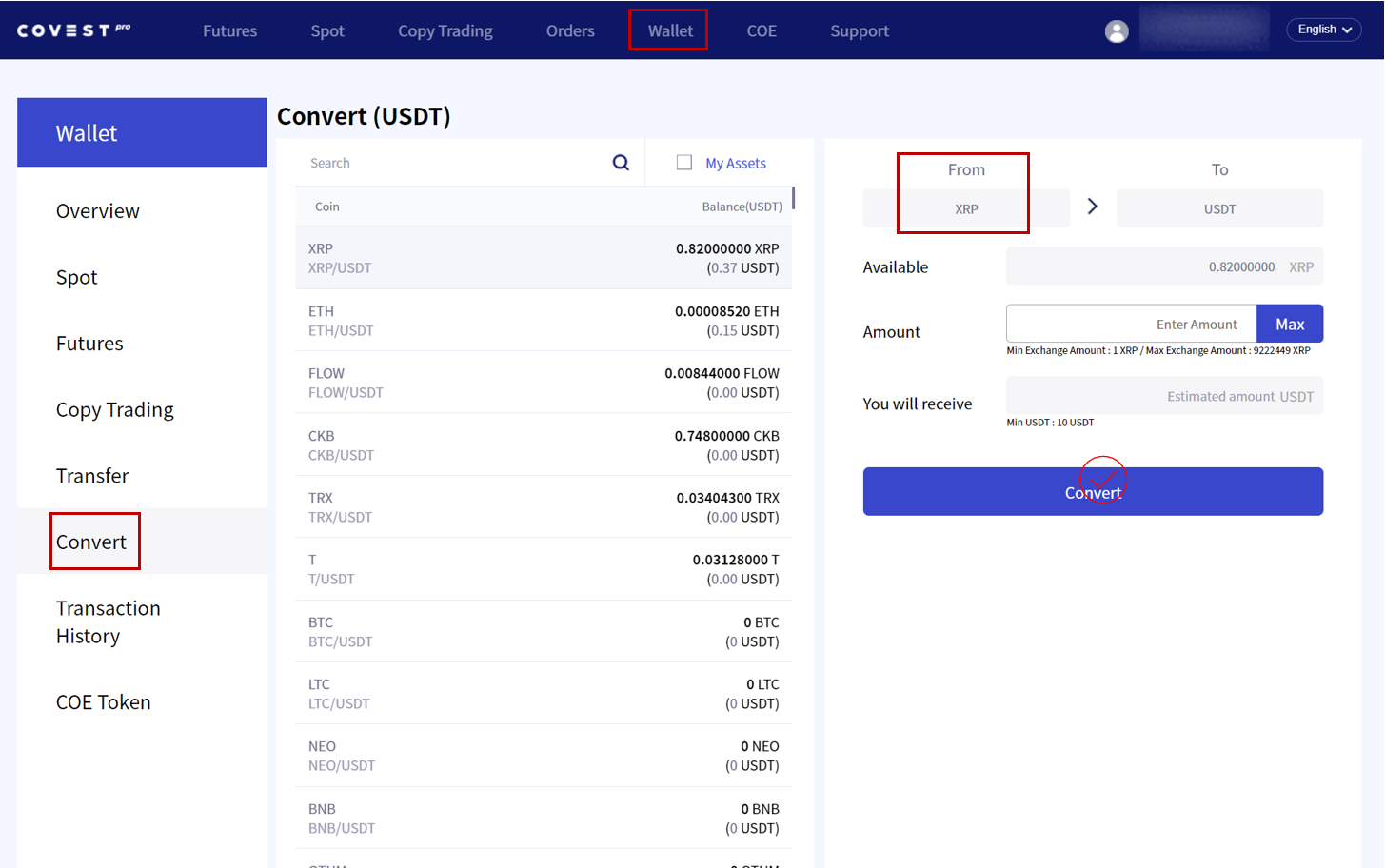Click the Max amount button

click(x=1289, y=325)
